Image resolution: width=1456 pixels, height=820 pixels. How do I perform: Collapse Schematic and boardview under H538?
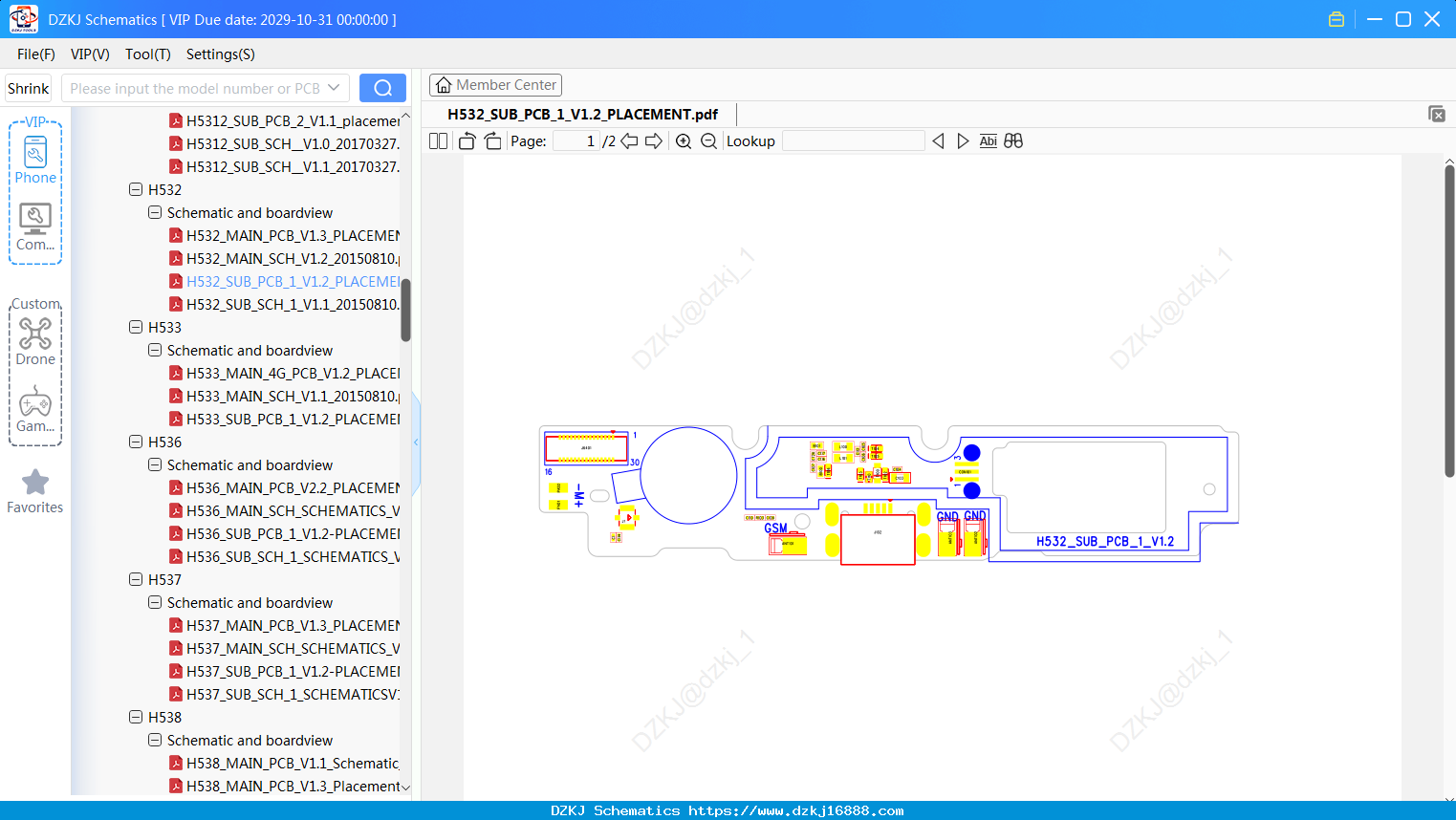[155, 740]
